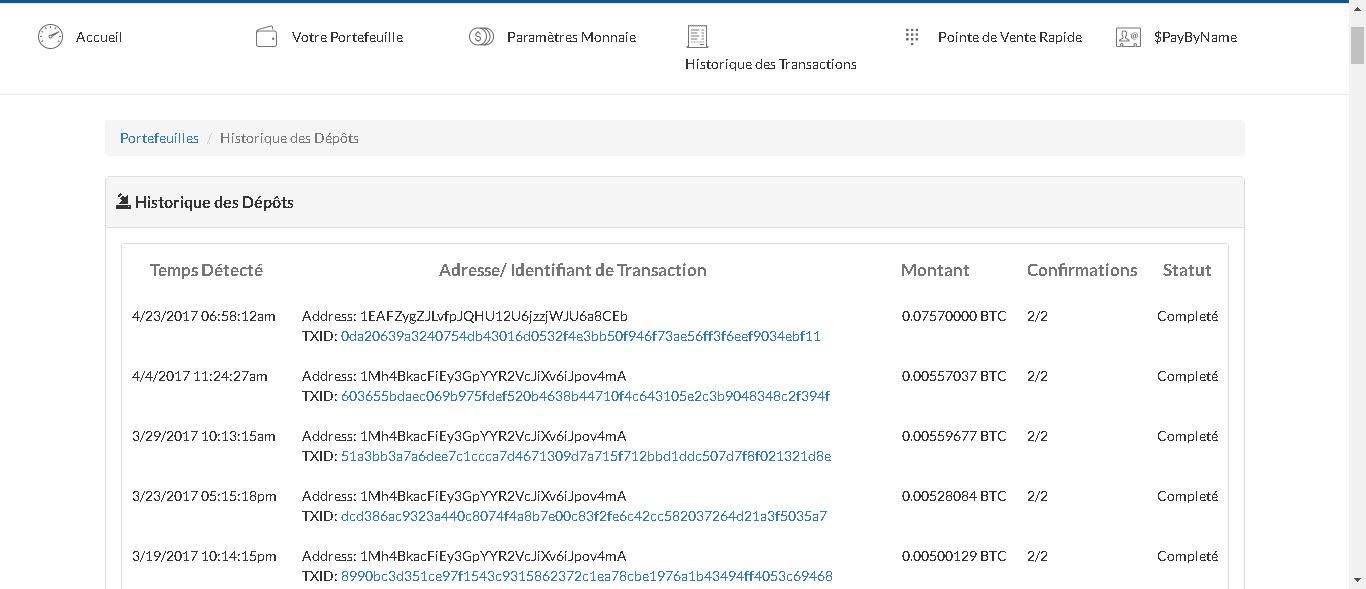Open TXID link starting with 51a3bb3a

click(585, 457)
